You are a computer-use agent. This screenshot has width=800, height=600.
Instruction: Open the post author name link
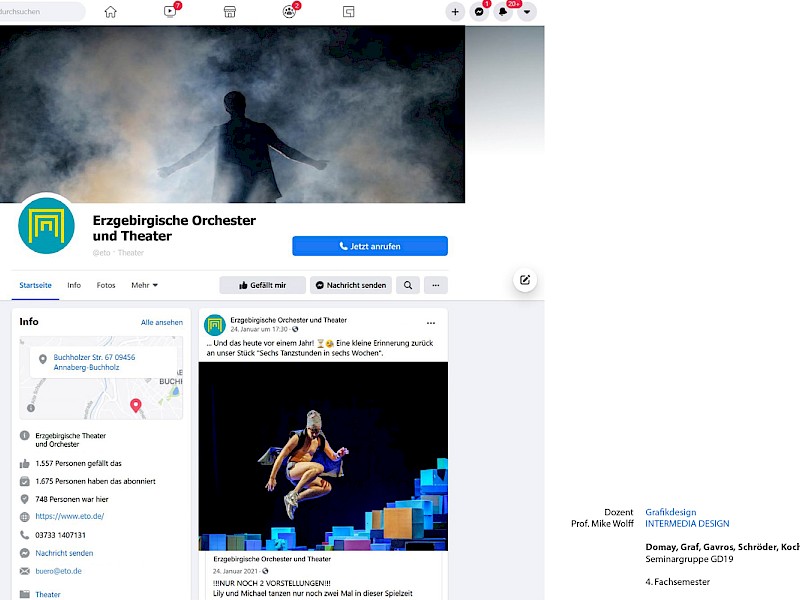289,320
